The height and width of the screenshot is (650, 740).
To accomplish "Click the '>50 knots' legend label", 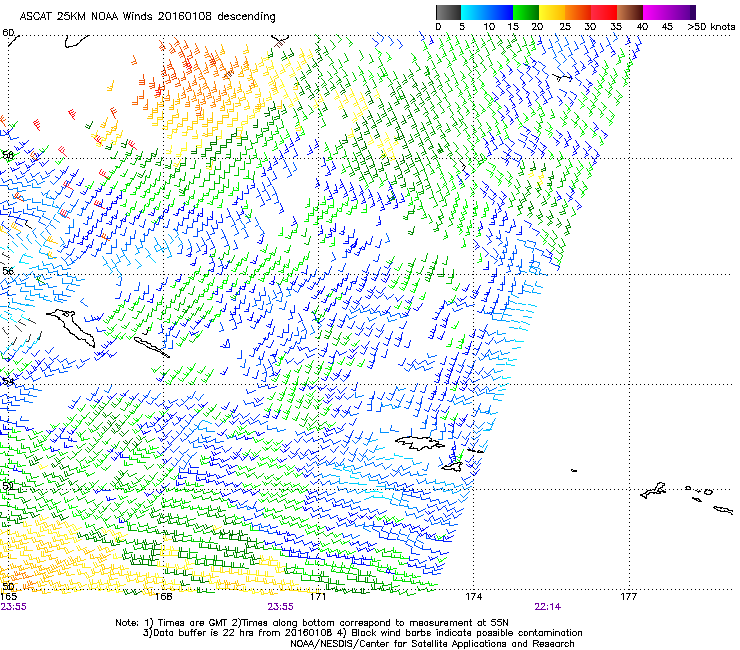I will pyautogui.click(x=711, y=27).
